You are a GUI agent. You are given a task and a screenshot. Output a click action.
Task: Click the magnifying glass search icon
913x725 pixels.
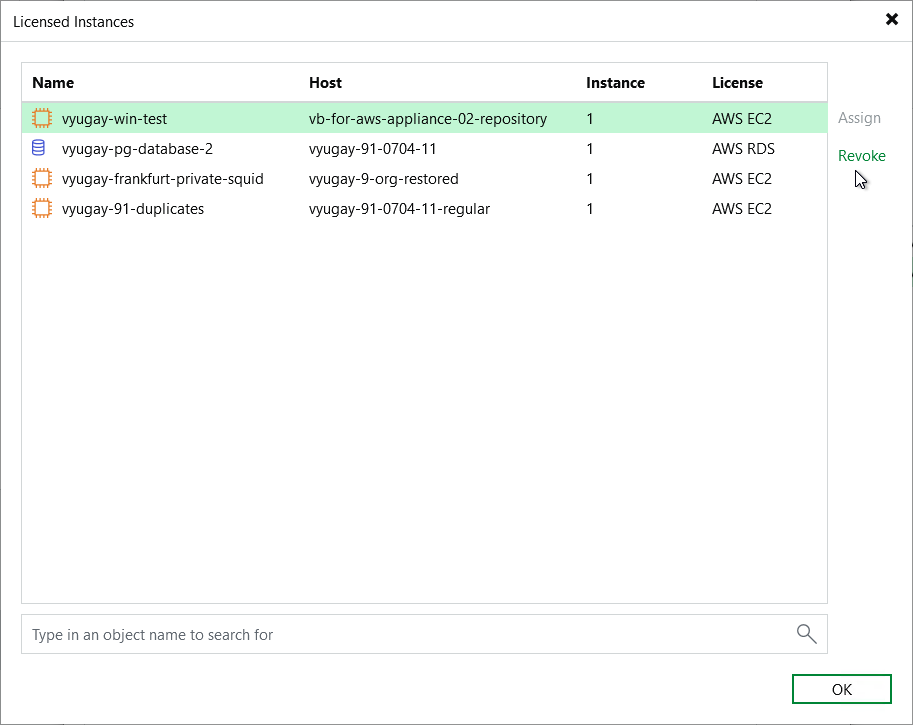806,634
